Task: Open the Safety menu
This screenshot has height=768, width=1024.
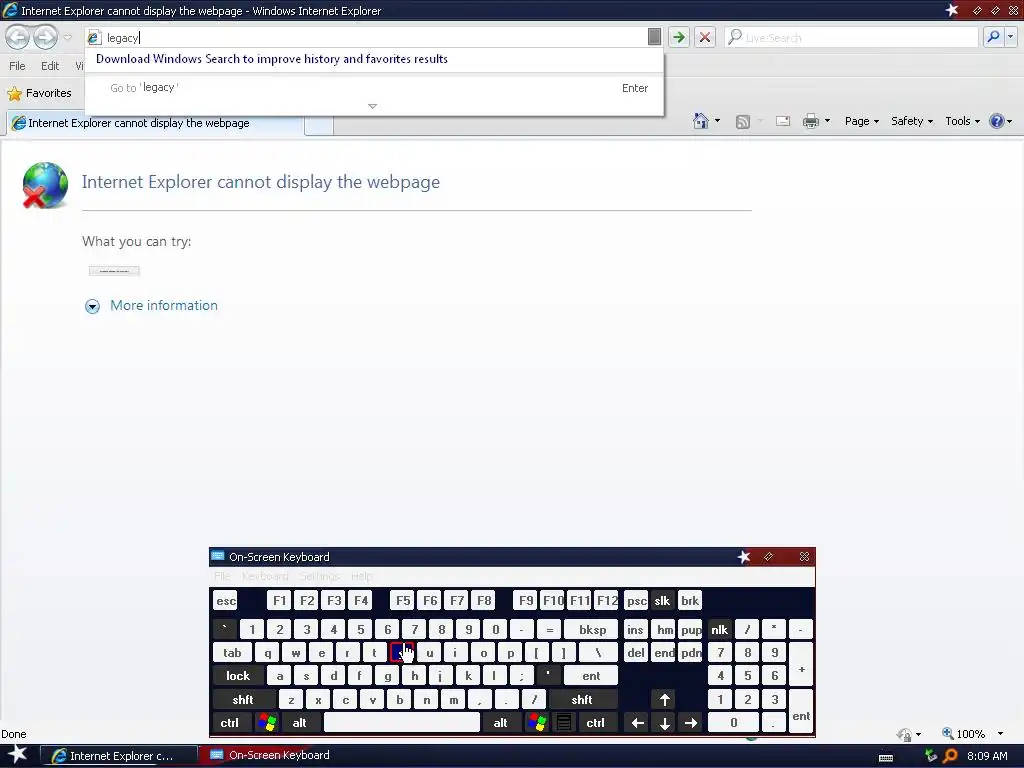Action: click(912, 121)
